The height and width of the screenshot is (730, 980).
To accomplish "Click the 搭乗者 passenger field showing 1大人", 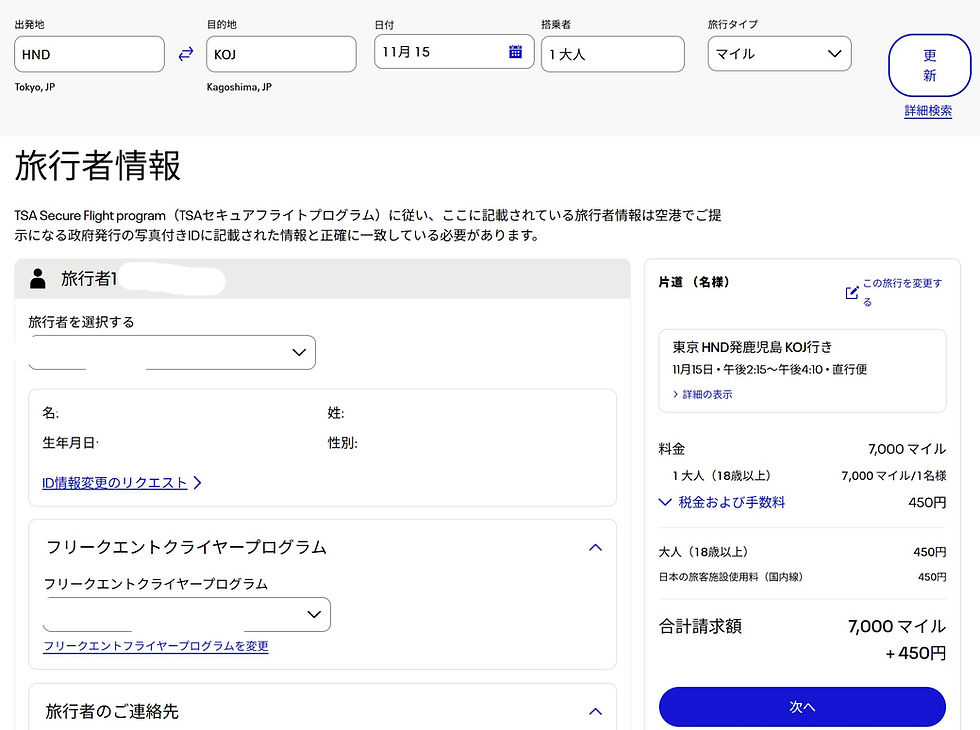I will [612, 53].
